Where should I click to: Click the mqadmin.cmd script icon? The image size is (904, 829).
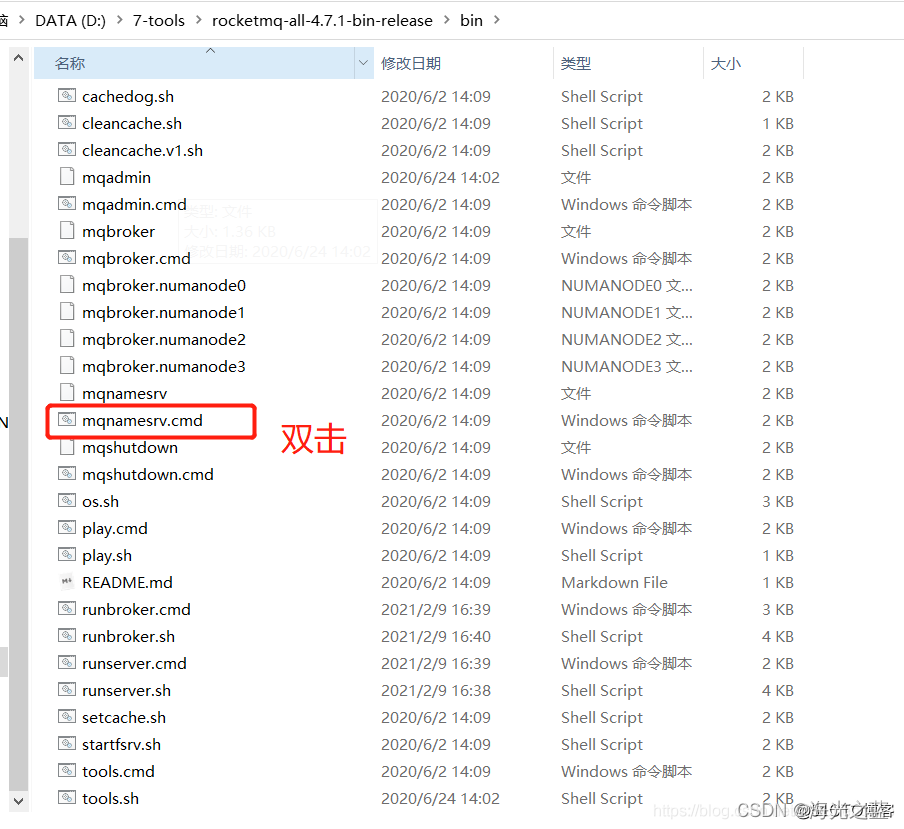[67, 204]
